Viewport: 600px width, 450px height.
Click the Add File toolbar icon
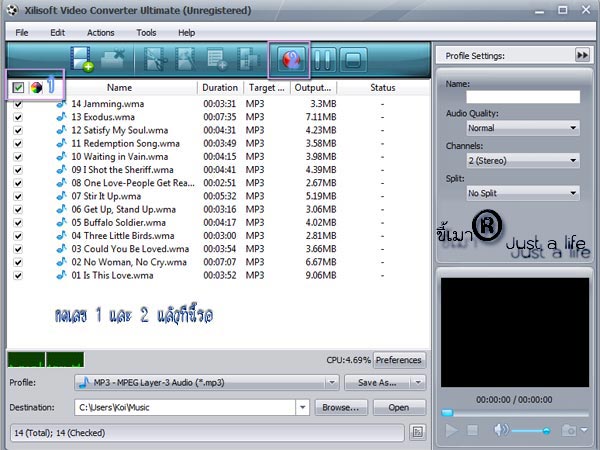coord(82,59)
